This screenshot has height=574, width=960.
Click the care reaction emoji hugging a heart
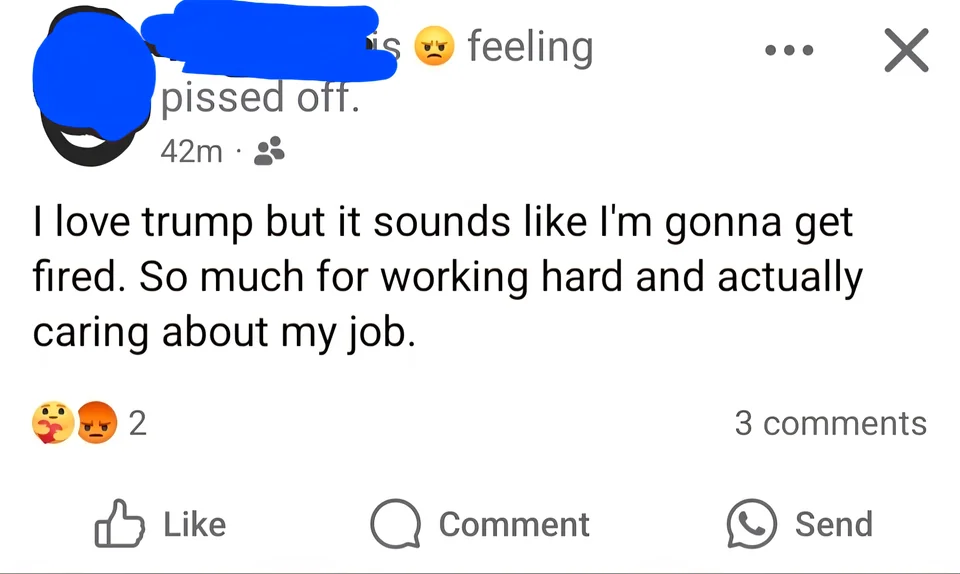point(53,423)
